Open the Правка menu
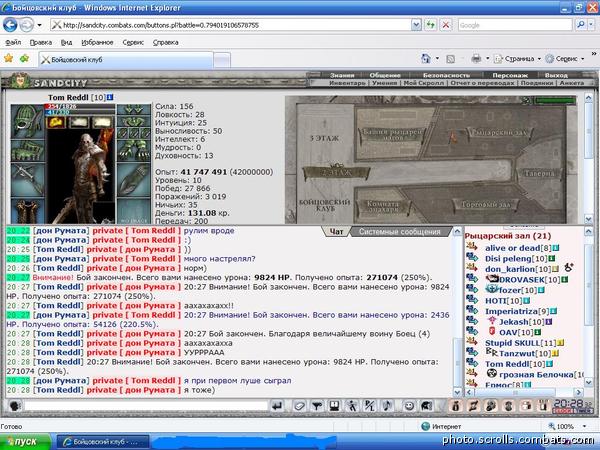This screenshot has height=450, width=600. [41, 42]
